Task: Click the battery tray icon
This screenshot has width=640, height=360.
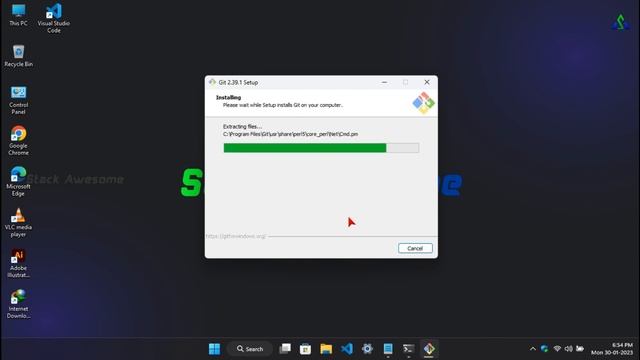Action: [x=580, y=349]
